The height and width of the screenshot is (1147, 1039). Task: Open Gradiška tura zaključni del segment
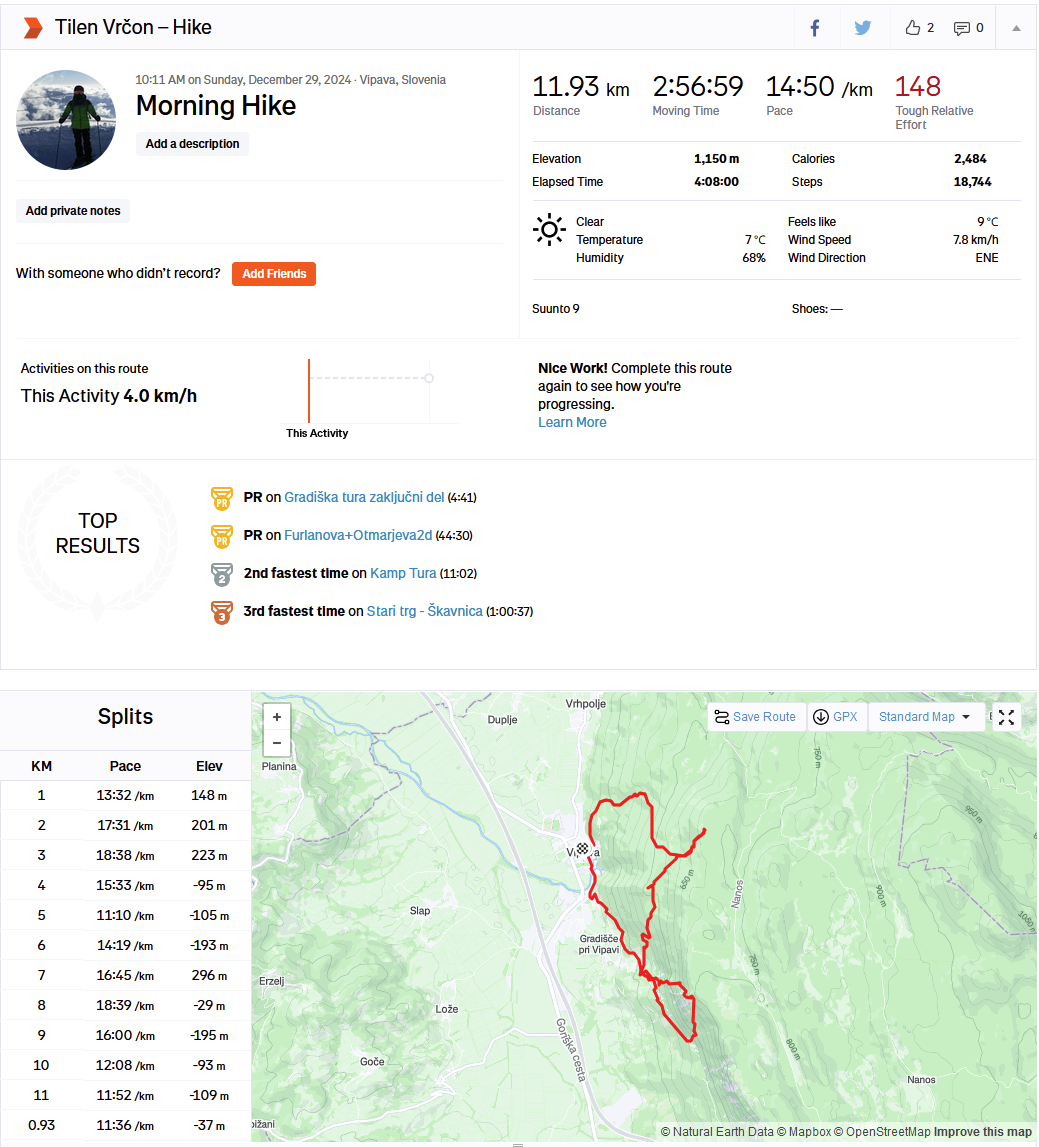click(364, 497)
